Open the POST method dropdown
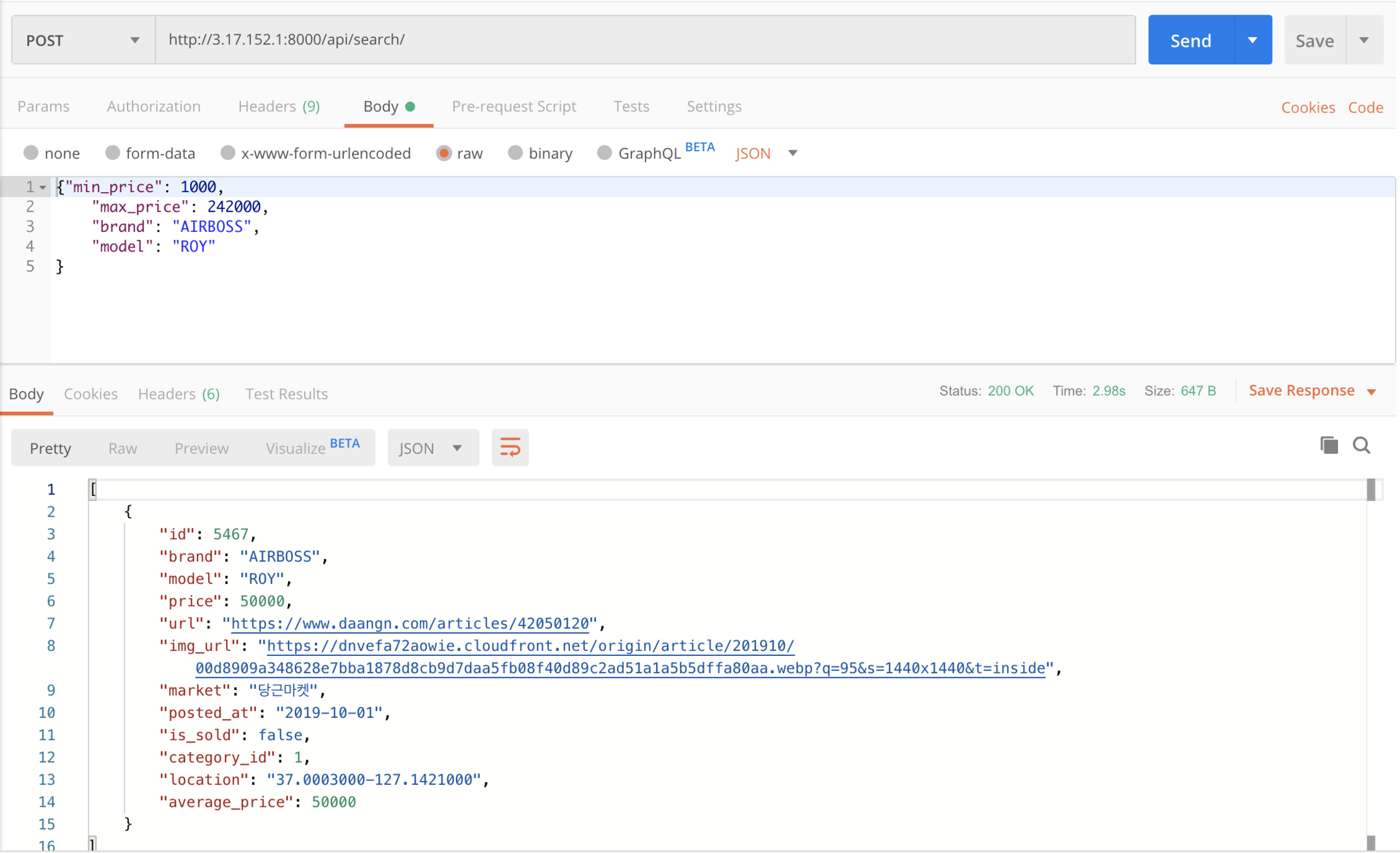Screen dimensions: 1400x853 click(83, 40)
